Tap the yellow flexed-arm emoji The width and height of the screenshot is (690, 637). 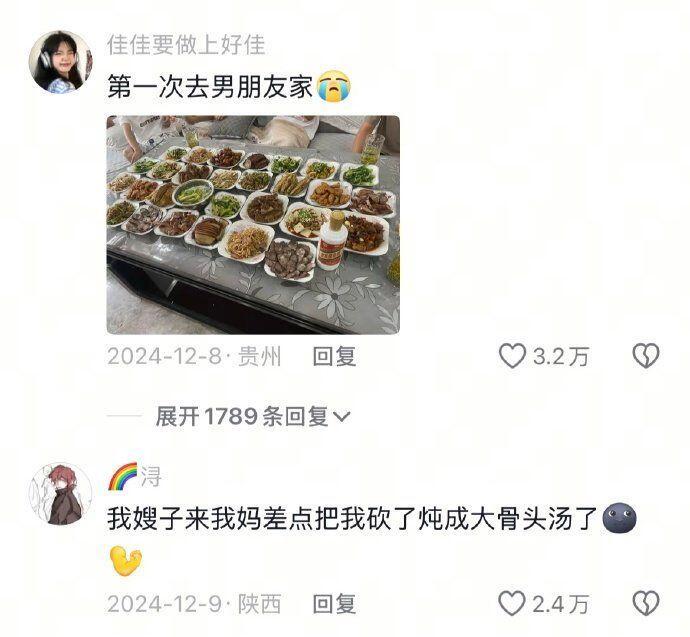point(125,560)
